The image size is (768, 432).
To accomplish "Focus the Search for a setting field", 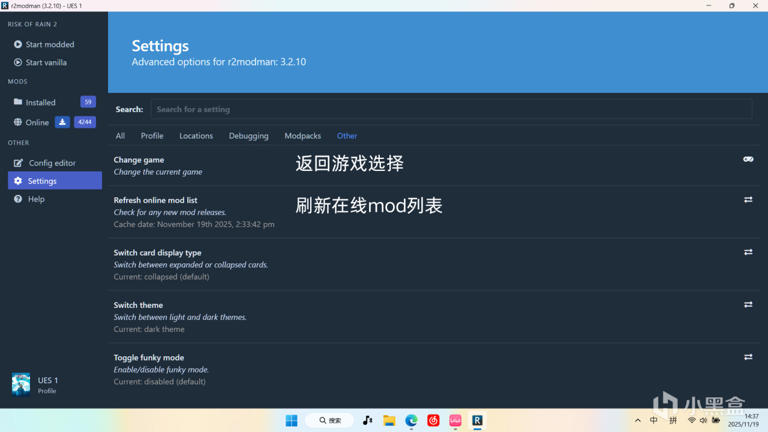I will [451, 109].
